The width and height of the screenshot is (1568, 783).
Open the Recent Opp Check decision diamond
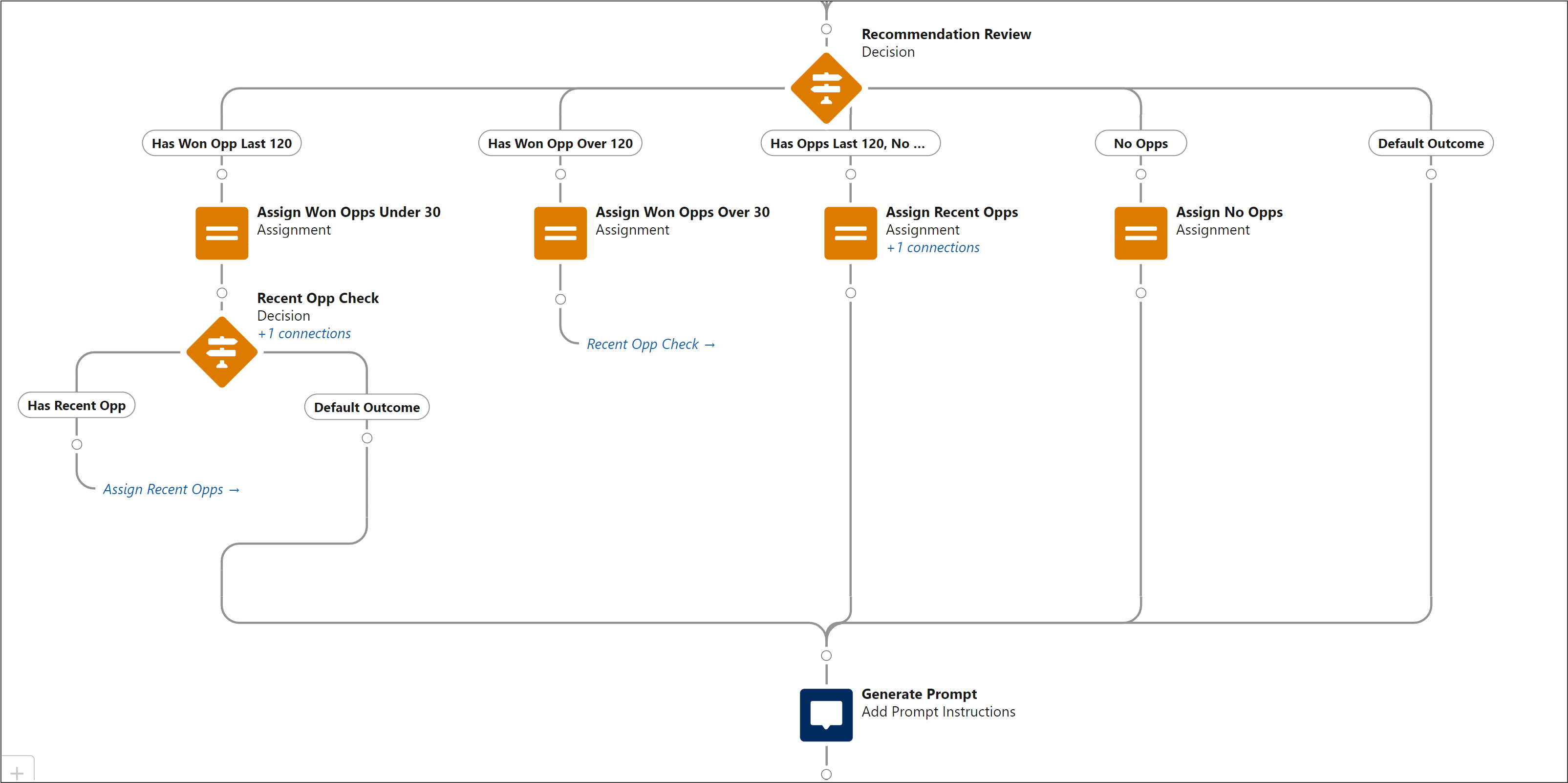pyautogui.click(x=221, y=352)
